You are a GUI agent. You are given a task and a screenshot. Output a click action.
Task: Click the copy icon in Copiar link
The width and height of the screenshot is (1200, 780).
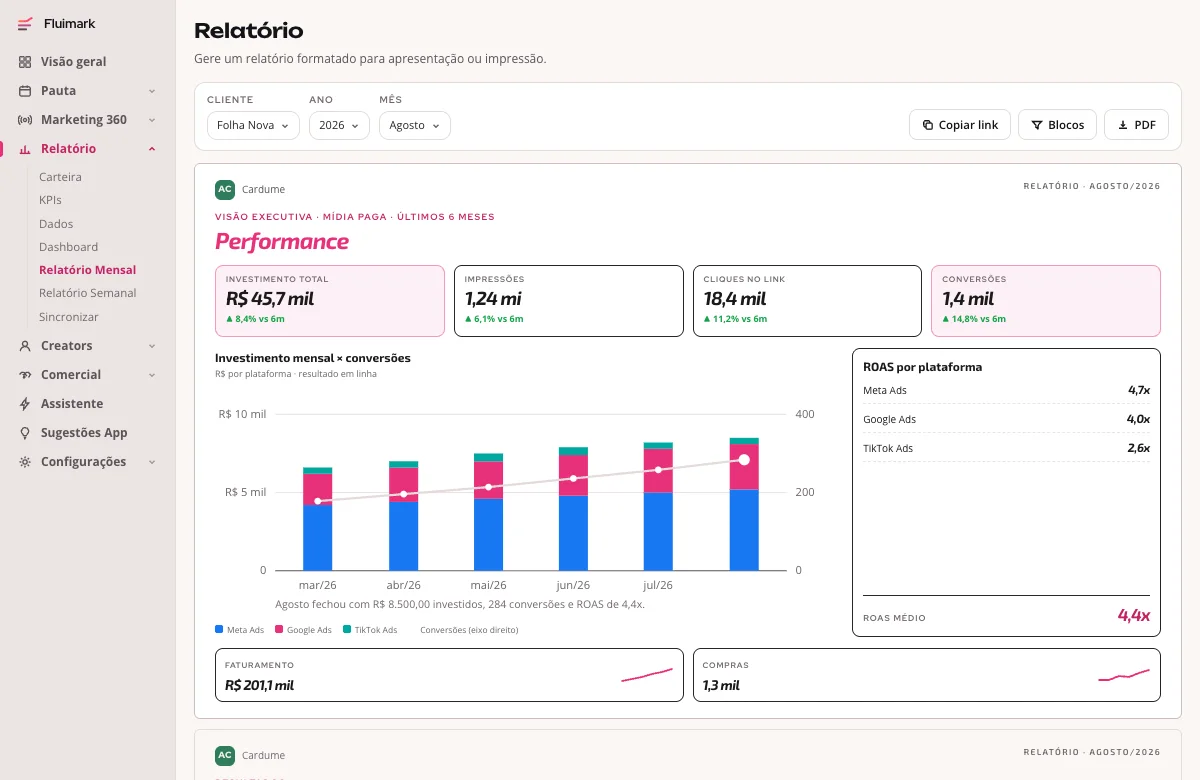[x=927, y=125]
